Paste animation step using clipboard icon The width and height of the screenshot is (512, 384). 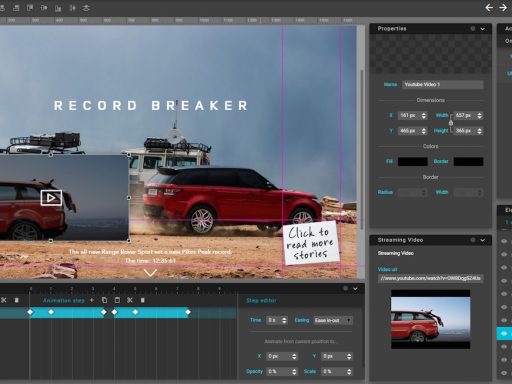[117, 300]
